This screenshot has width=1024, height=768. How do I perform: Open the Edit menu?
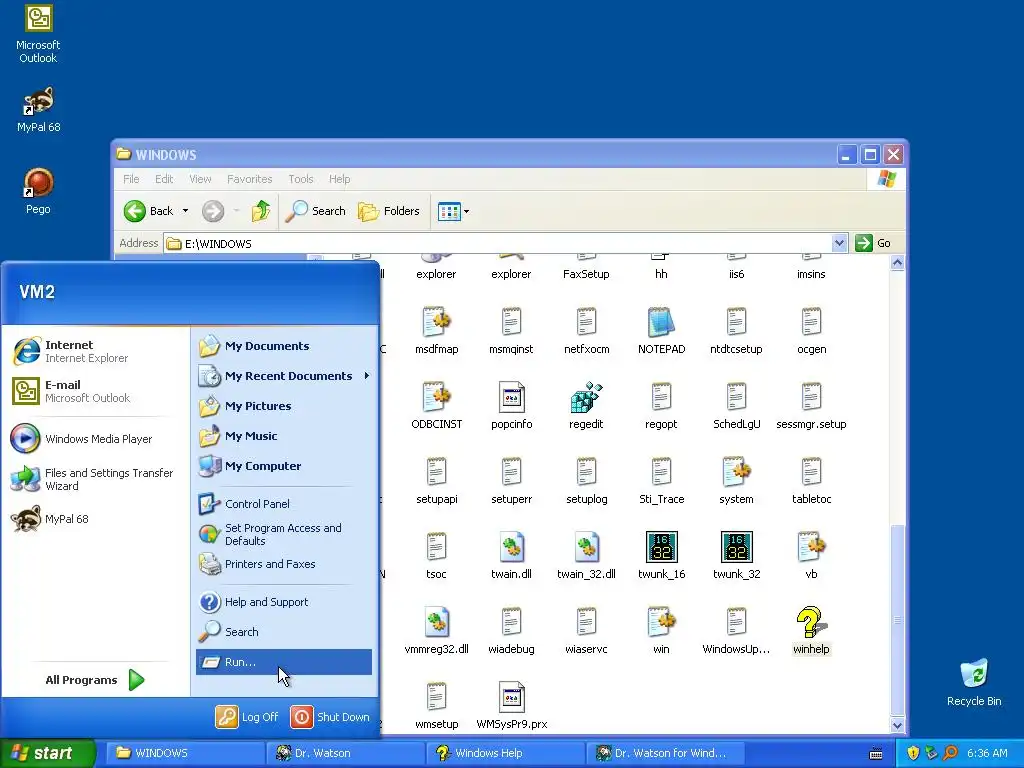(x=164, y=179)
